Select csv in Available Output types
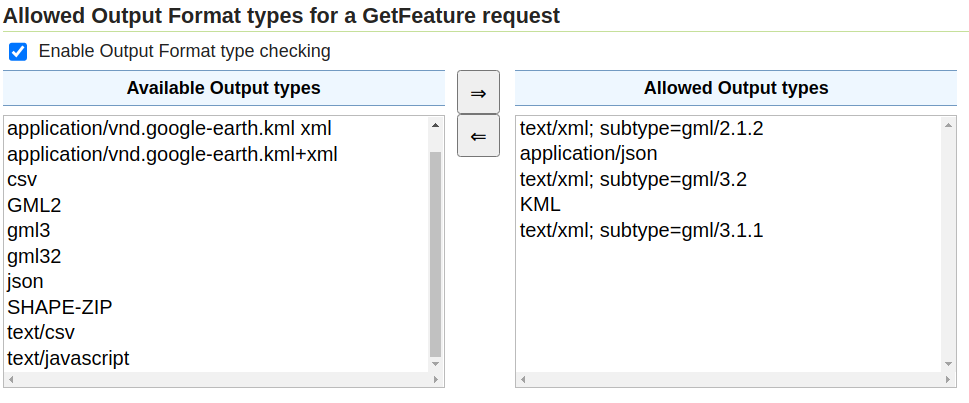969x403 pixels. click(x=22, y=180)
